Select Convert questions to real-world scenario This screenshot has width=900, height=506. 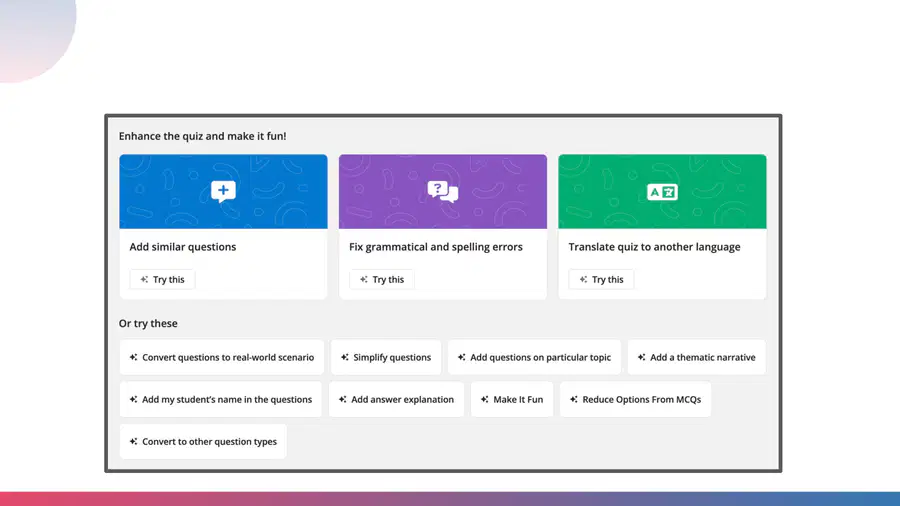[222, 357]
